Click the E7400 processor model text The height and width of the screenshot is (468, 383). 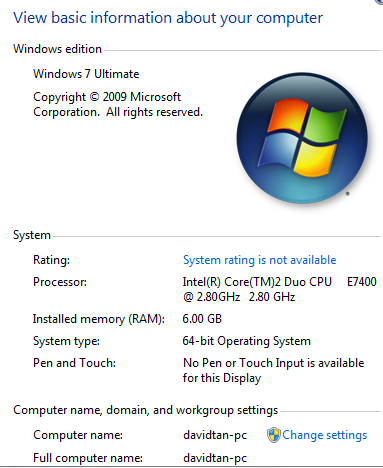point(362,282)
